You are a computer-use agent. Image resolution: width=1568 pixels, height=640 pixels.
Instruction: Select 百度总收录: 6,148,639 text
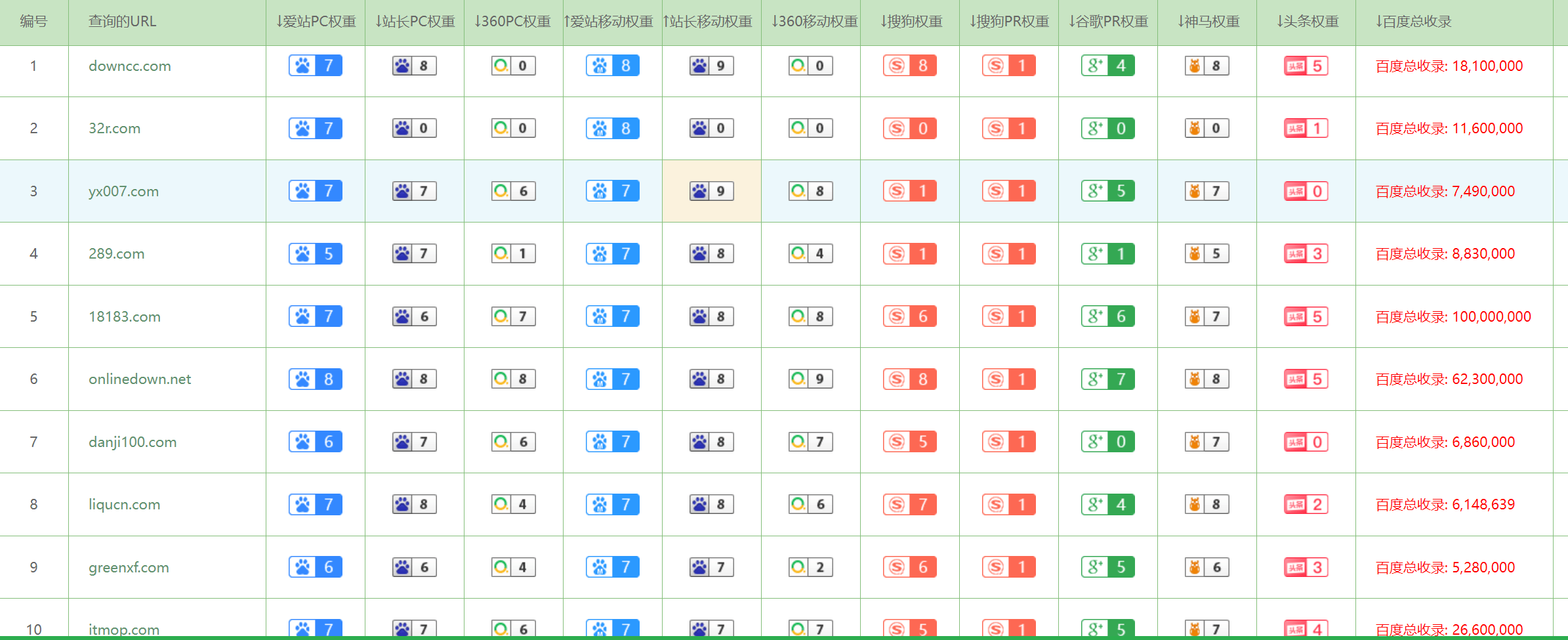click(x=1445, y=504)
